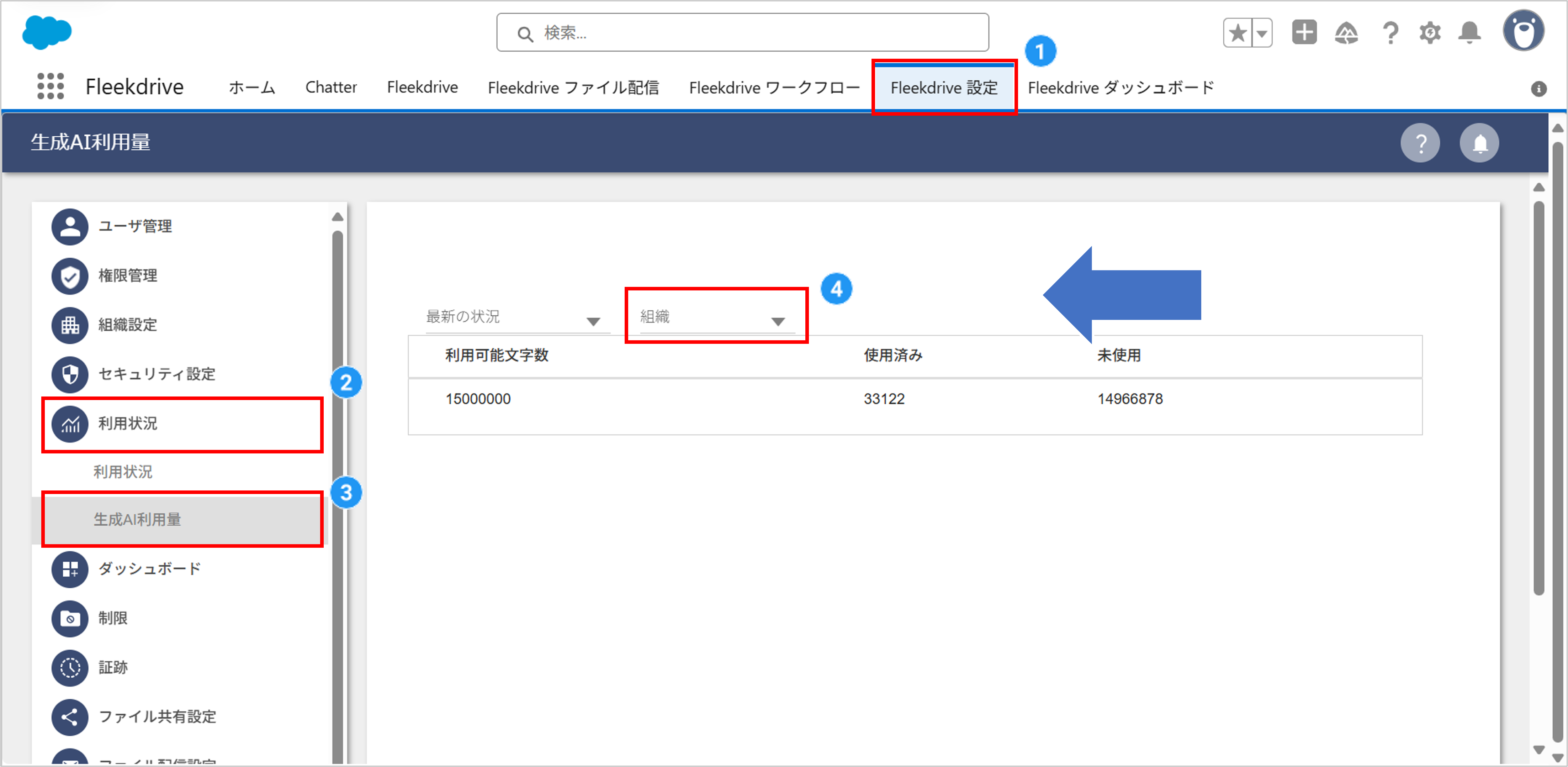Open the setup gear icon
This screenshot has width=1568, height=767.
point(1430,33)
